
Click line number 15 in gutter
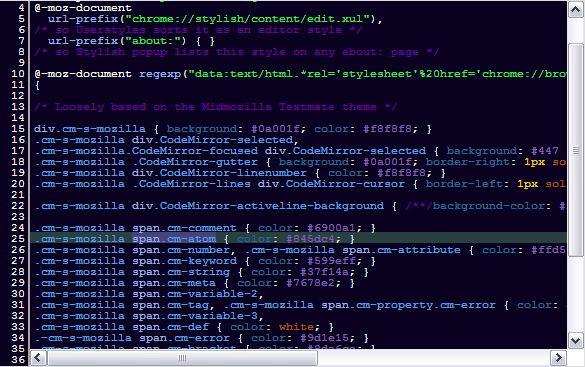18,129
